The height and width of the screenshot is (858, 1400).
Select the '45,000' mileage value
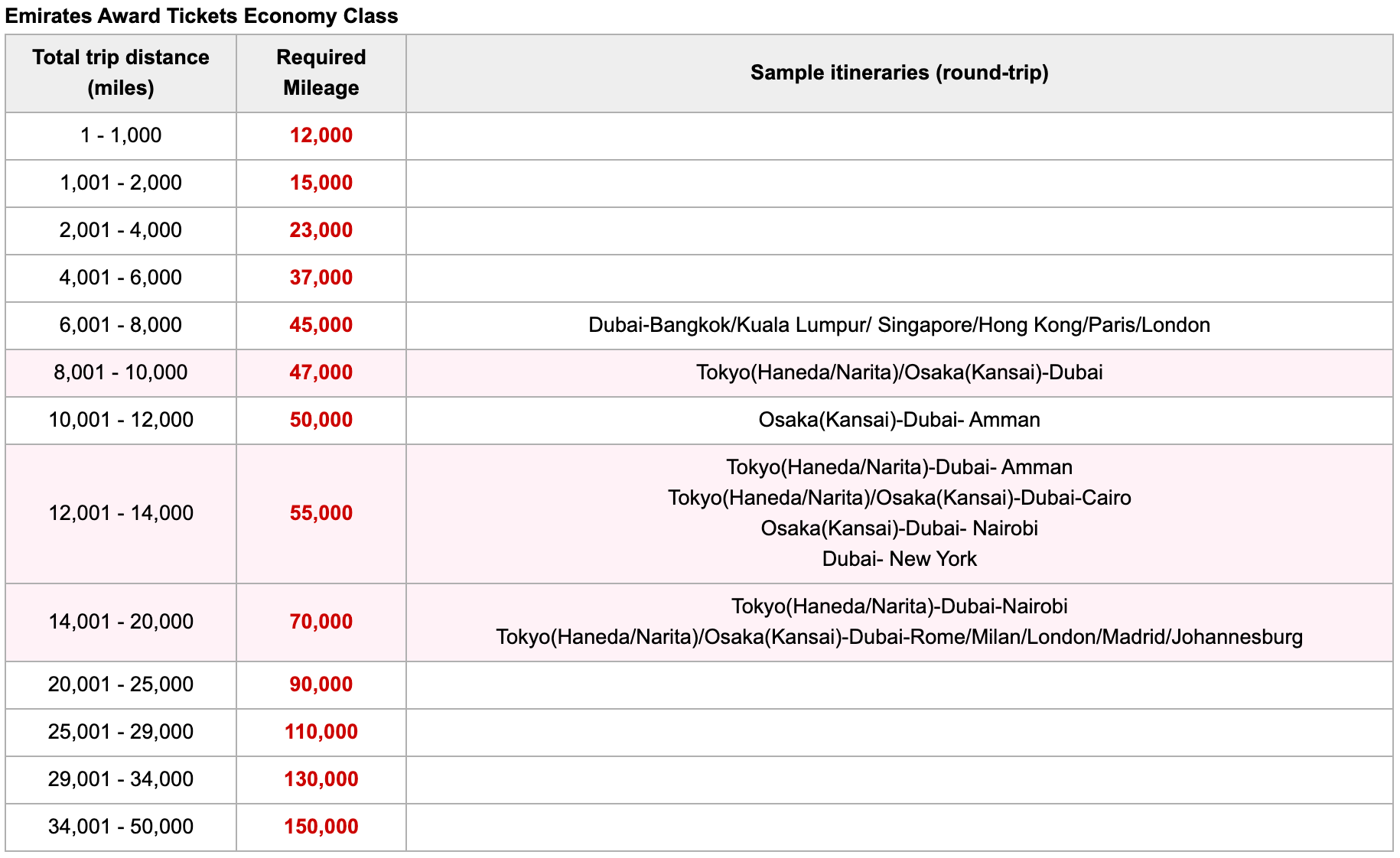point(321,325)
